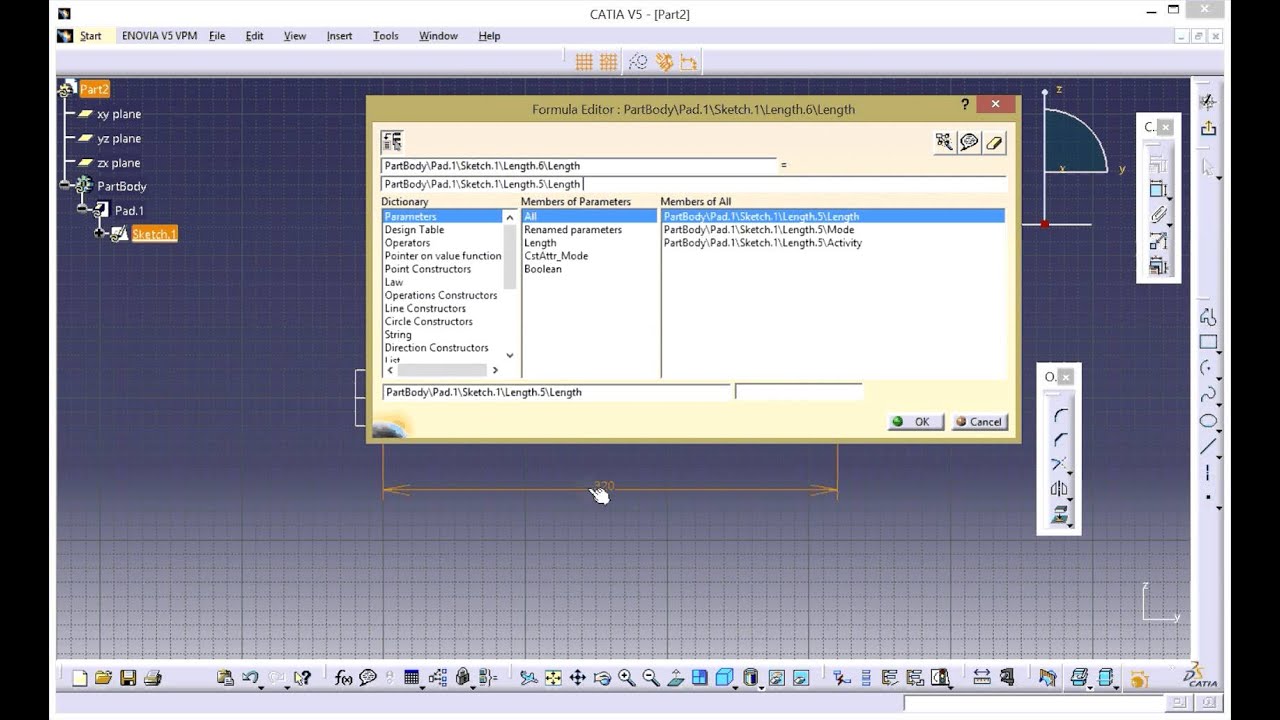This screenshot has height=720, width=1280.
Task: Open the Tools menu
Action: (x=386, y=36)
